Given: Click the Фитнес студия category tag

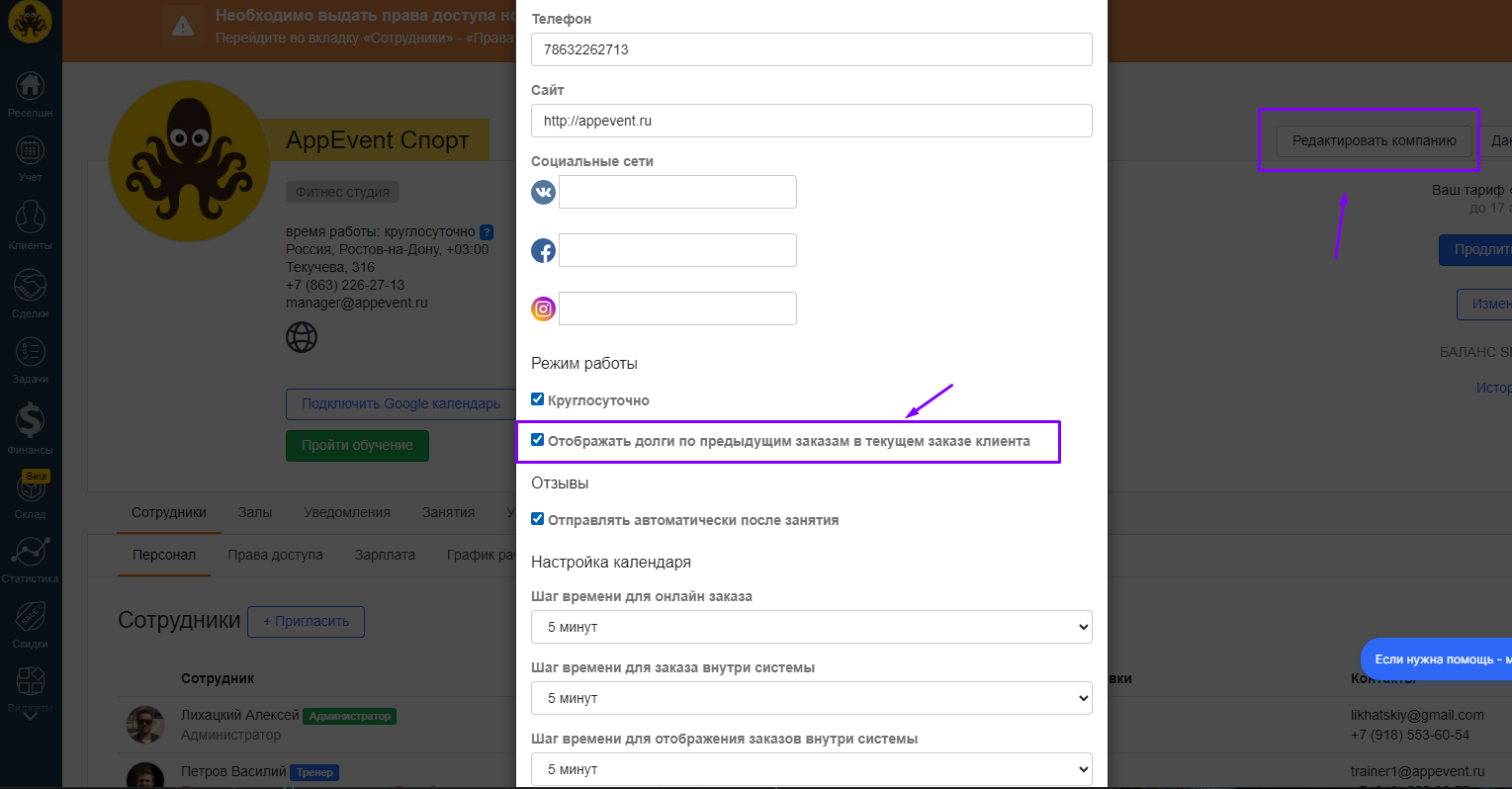Looking at the screenshot, I should click(x=342, y=192).
